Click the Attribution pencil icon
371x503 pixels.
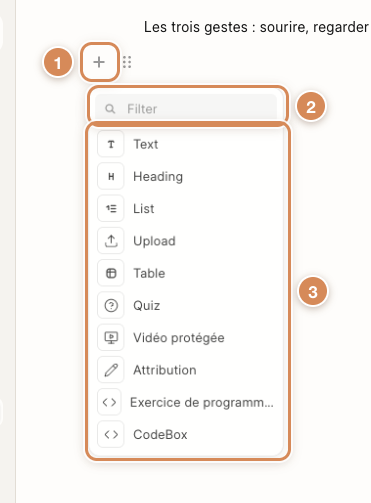(111, 370)
